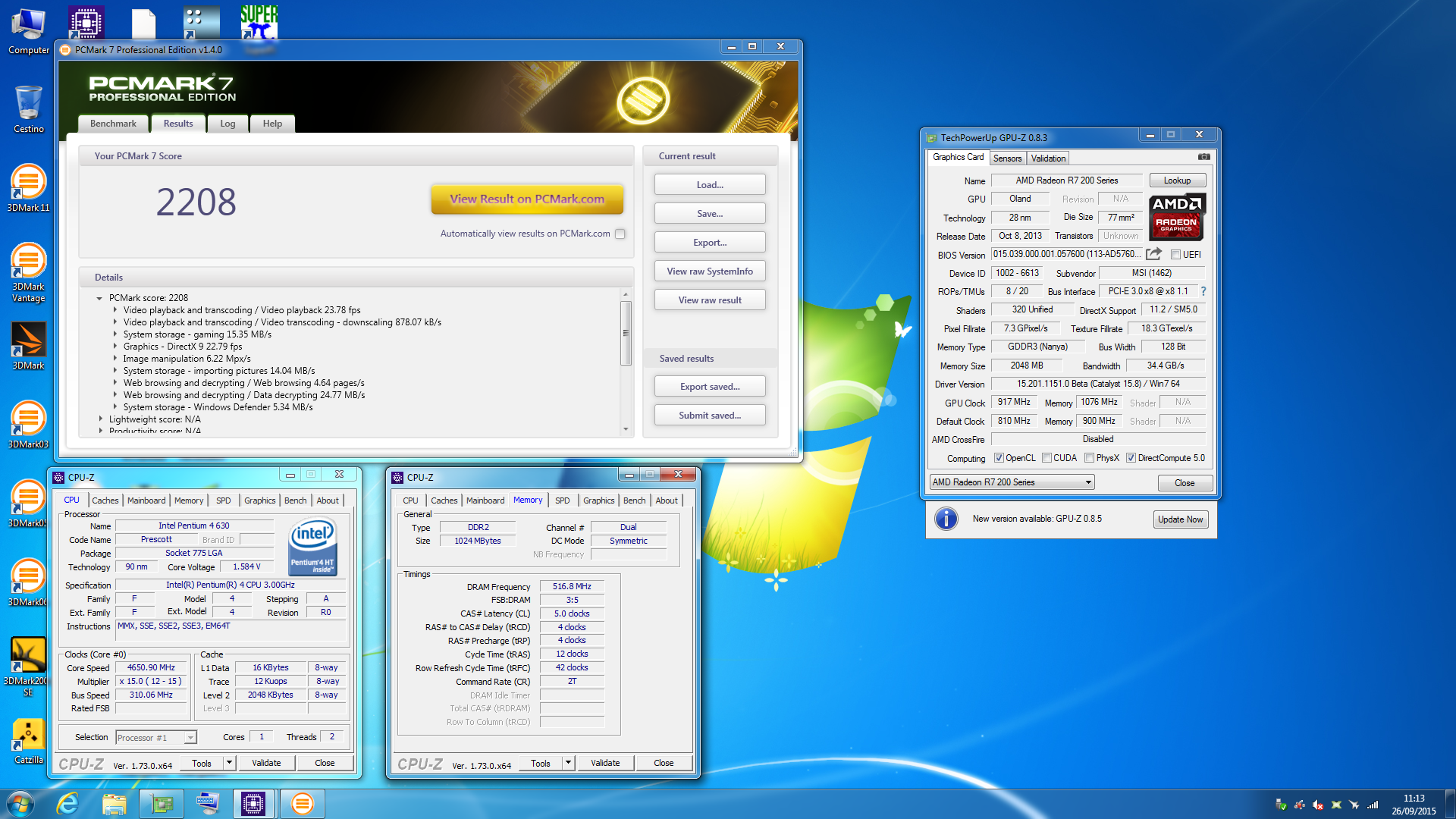Screen dimensions: 1456x819
Task: Launch the 3DMark2001 SE desktop shortcut
Action: pos(29,667)
